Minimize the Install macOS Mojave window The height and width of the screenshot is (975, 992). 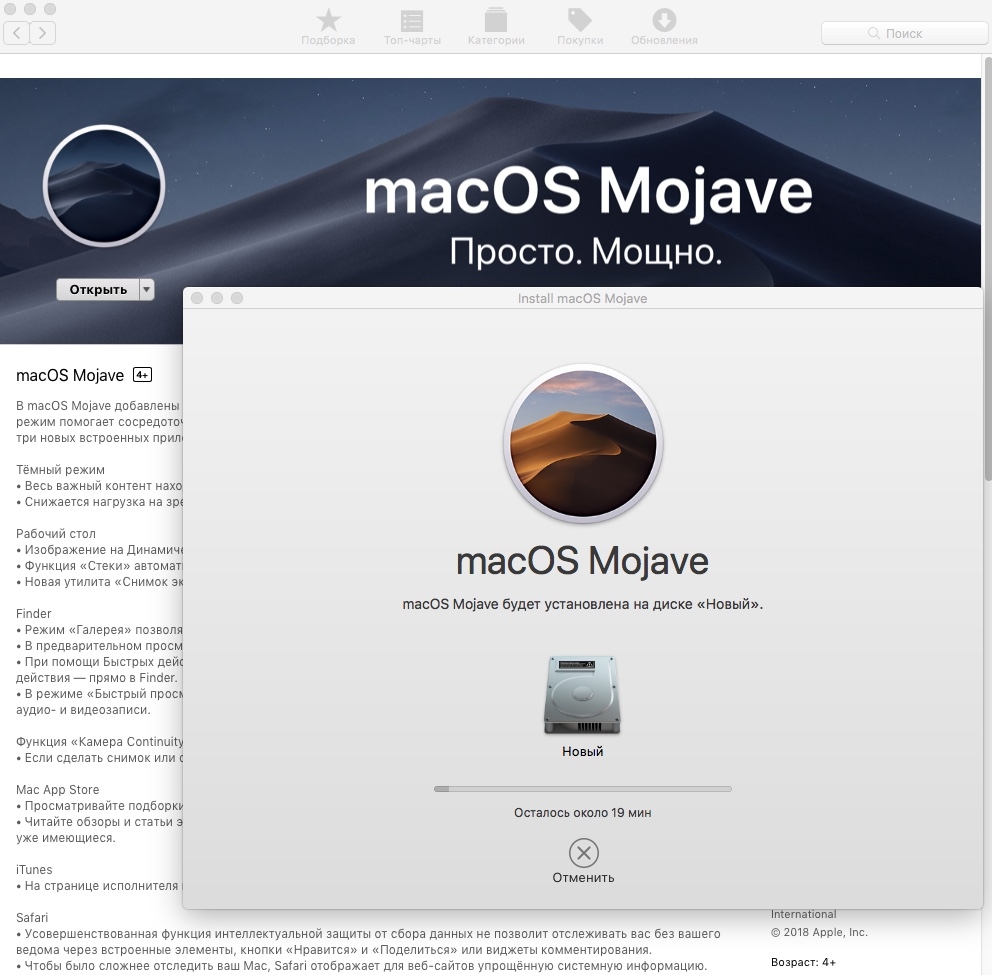(217, 298)
